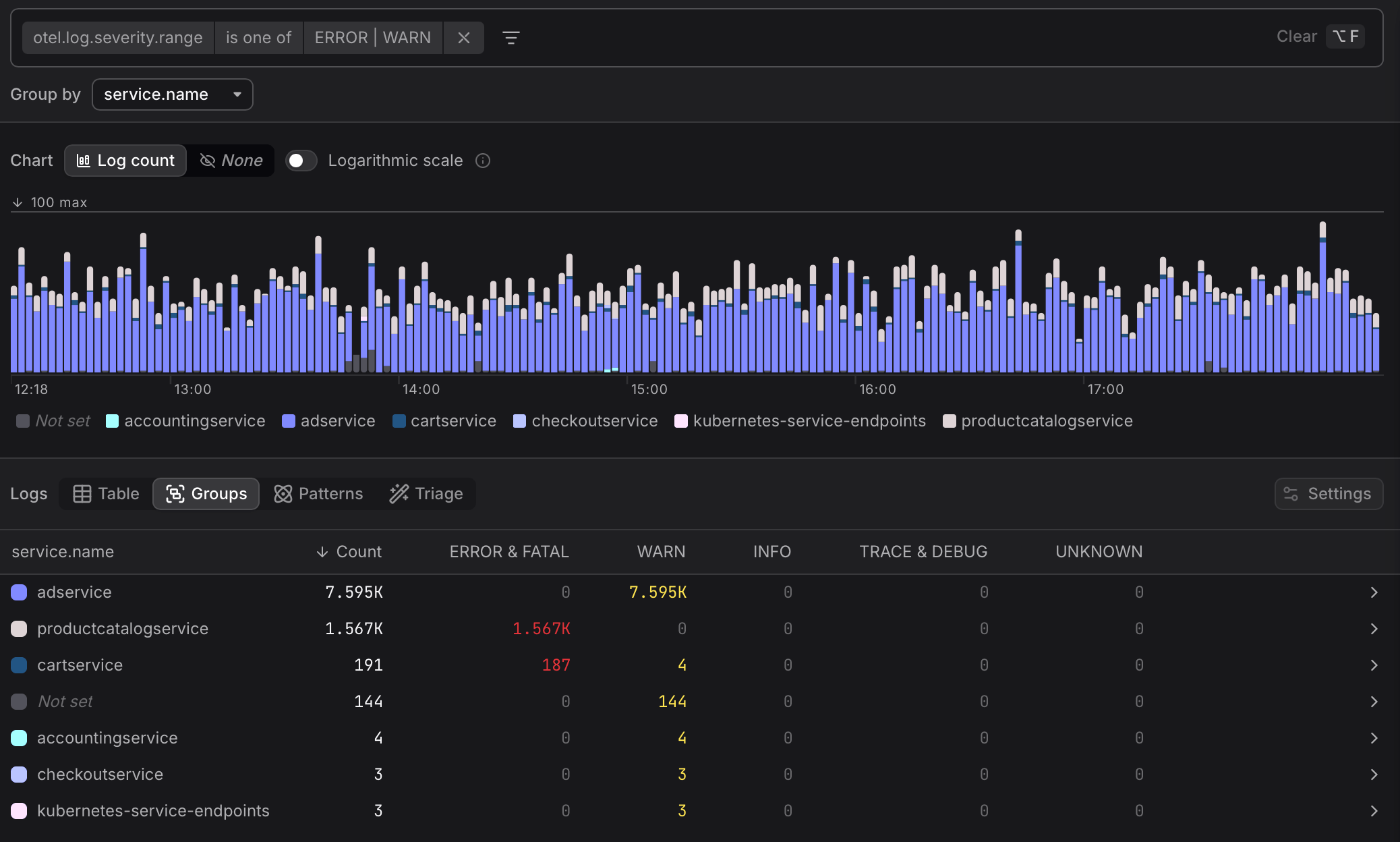Click the Triage wand icon
This screenshot has height=842, width=1400.
pos(398,493)
